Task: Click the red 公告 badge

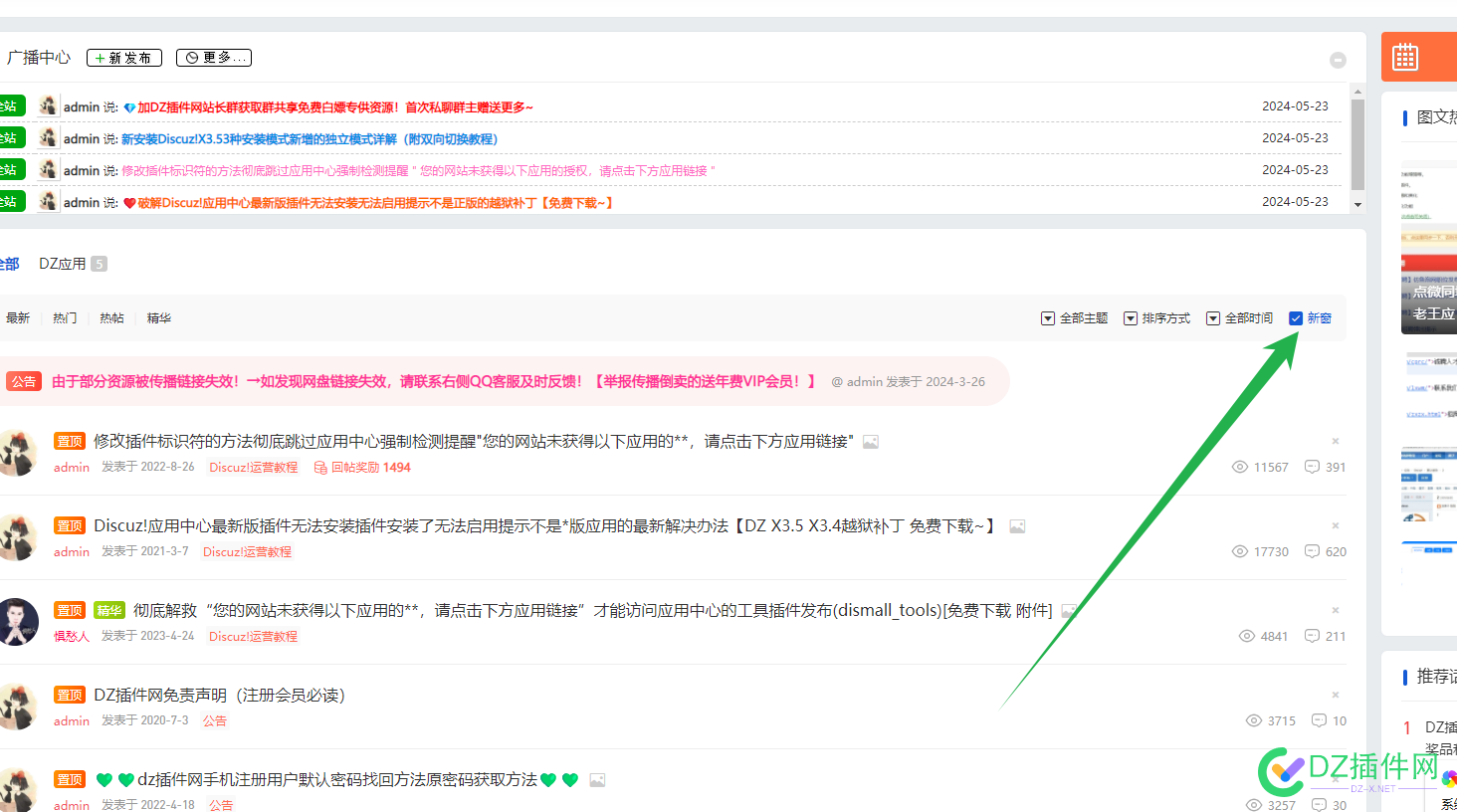Action: (24, 382)
